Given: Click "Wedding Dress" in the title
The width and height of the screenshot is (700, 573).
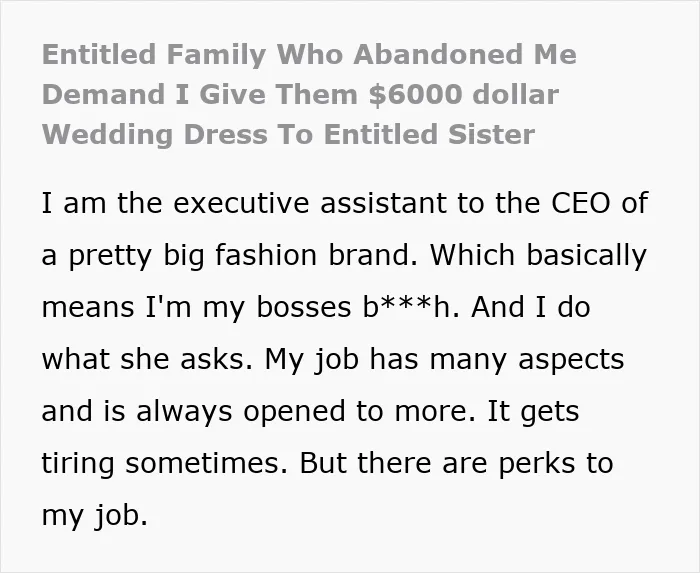Looking at the screenshot, I should point(154,135).
